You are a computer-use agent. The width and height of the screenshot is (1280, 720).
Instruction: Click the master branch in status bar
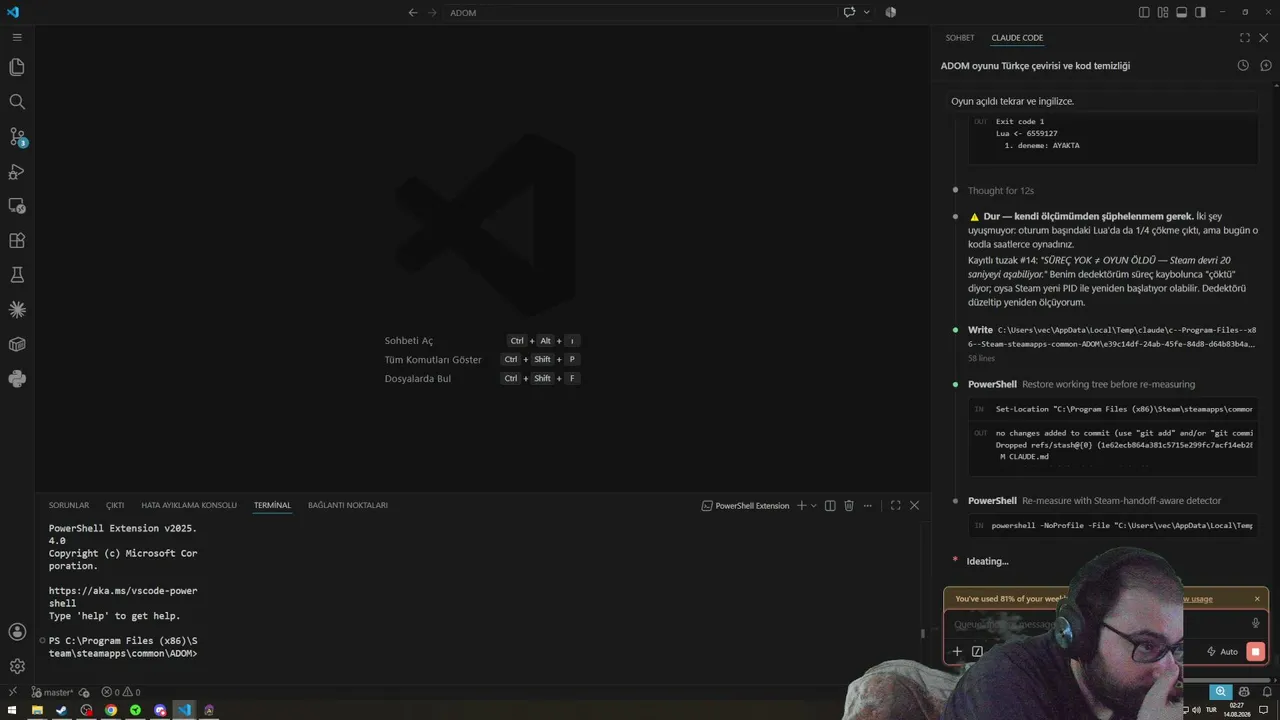click(x=52, y=692)
